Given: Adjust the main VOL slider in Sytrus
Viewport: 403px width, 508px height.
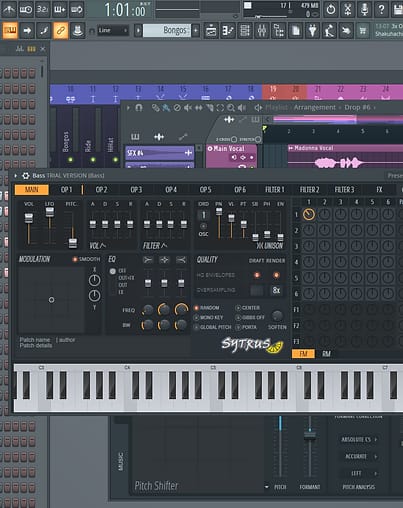Looking at the screenshot, I should pyautogui.click(x=29, y=218).
